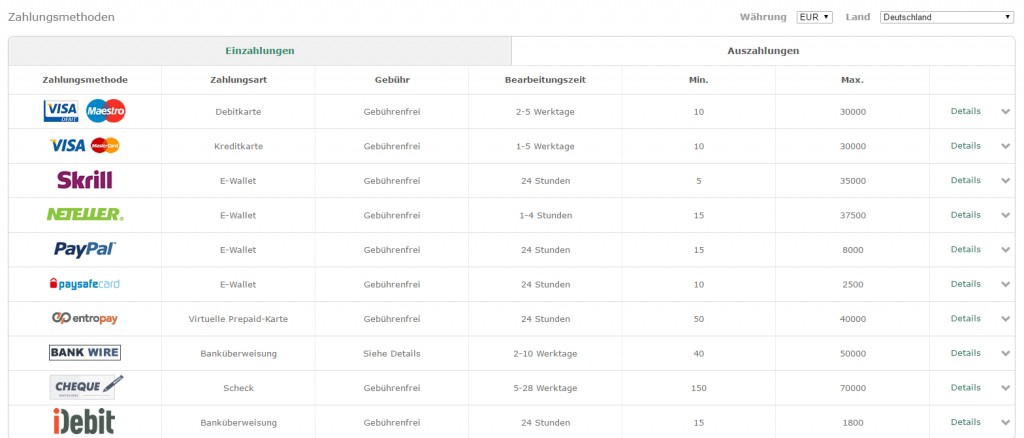Open the Währung EUR dropdown
The height and width of the screenshot is (438, 1024).
pos(815,17)
